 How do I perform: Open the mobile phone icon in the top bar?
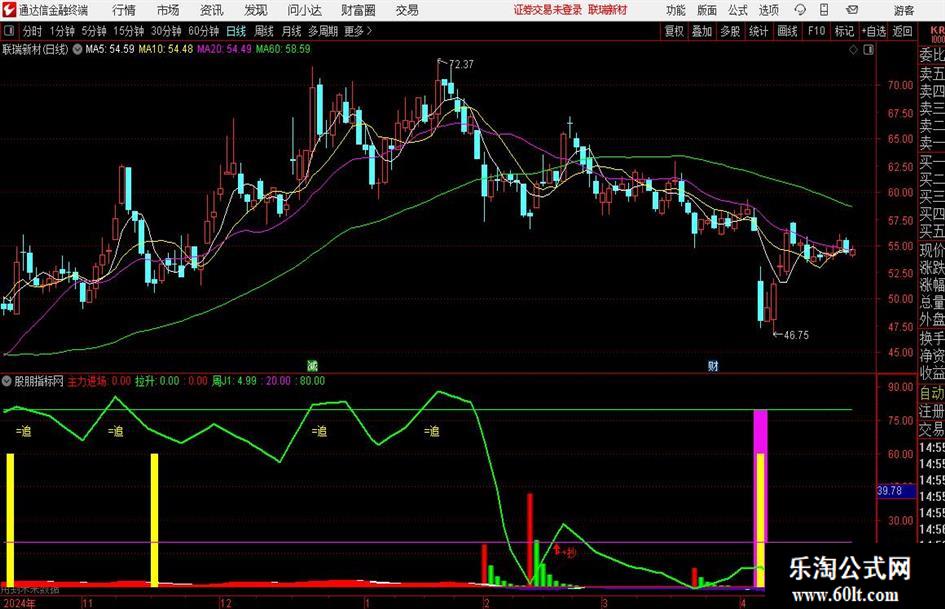coord(824,10)
